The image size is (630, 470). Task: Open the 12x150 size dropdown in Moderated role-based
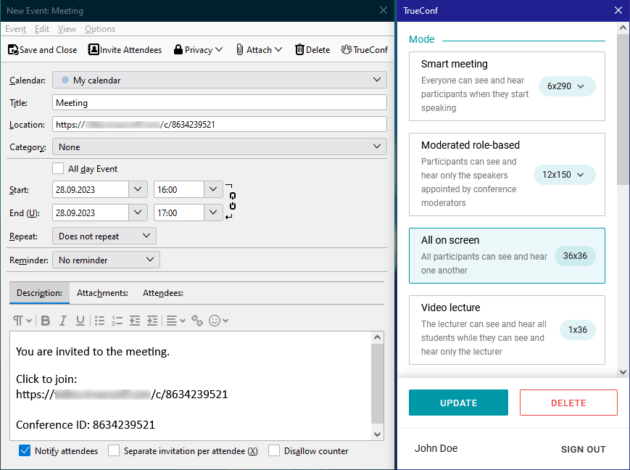point(564,175)
